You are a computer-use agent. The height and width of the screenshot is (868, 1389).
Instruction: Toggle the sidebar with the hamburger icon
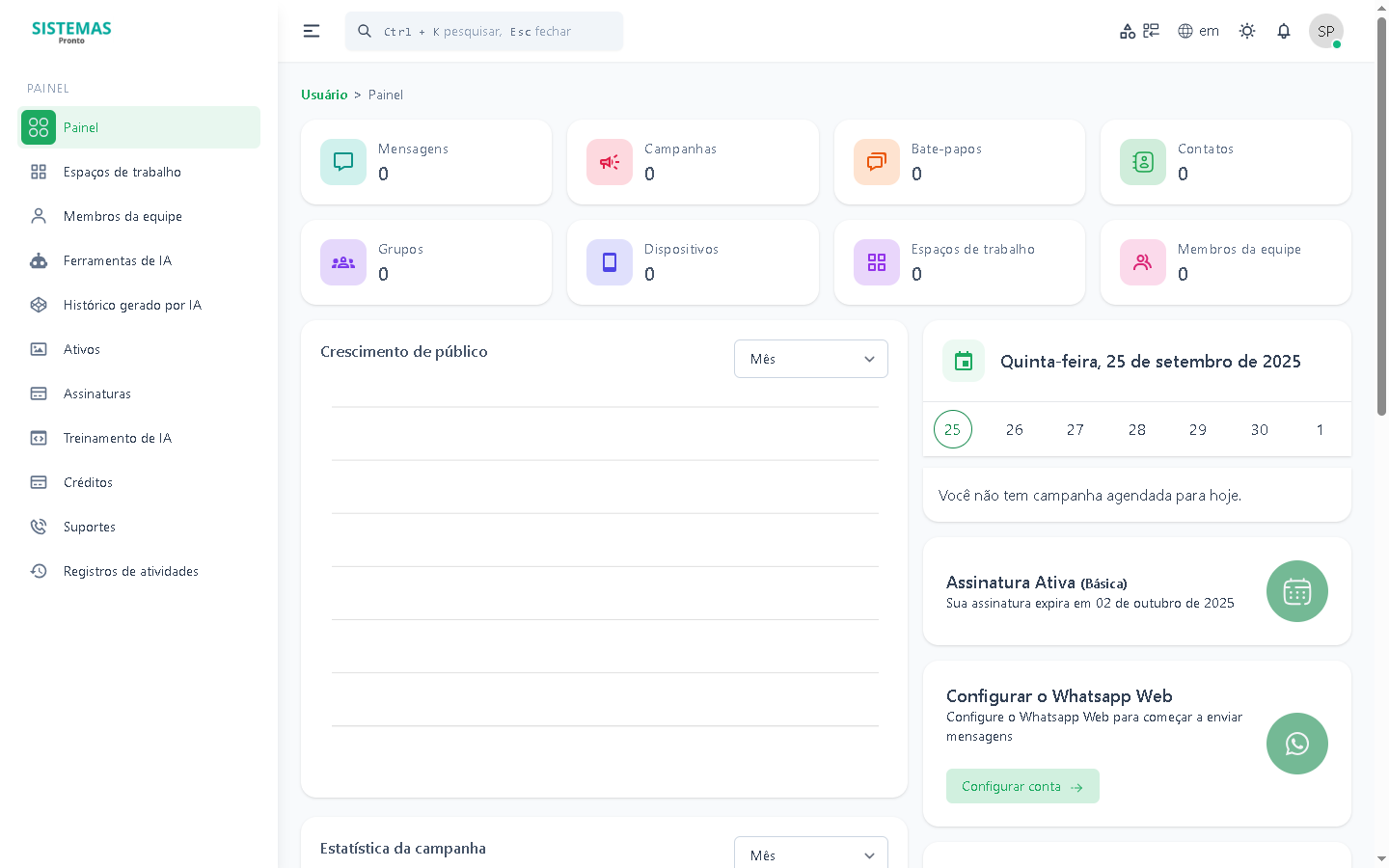coord(312,31)
